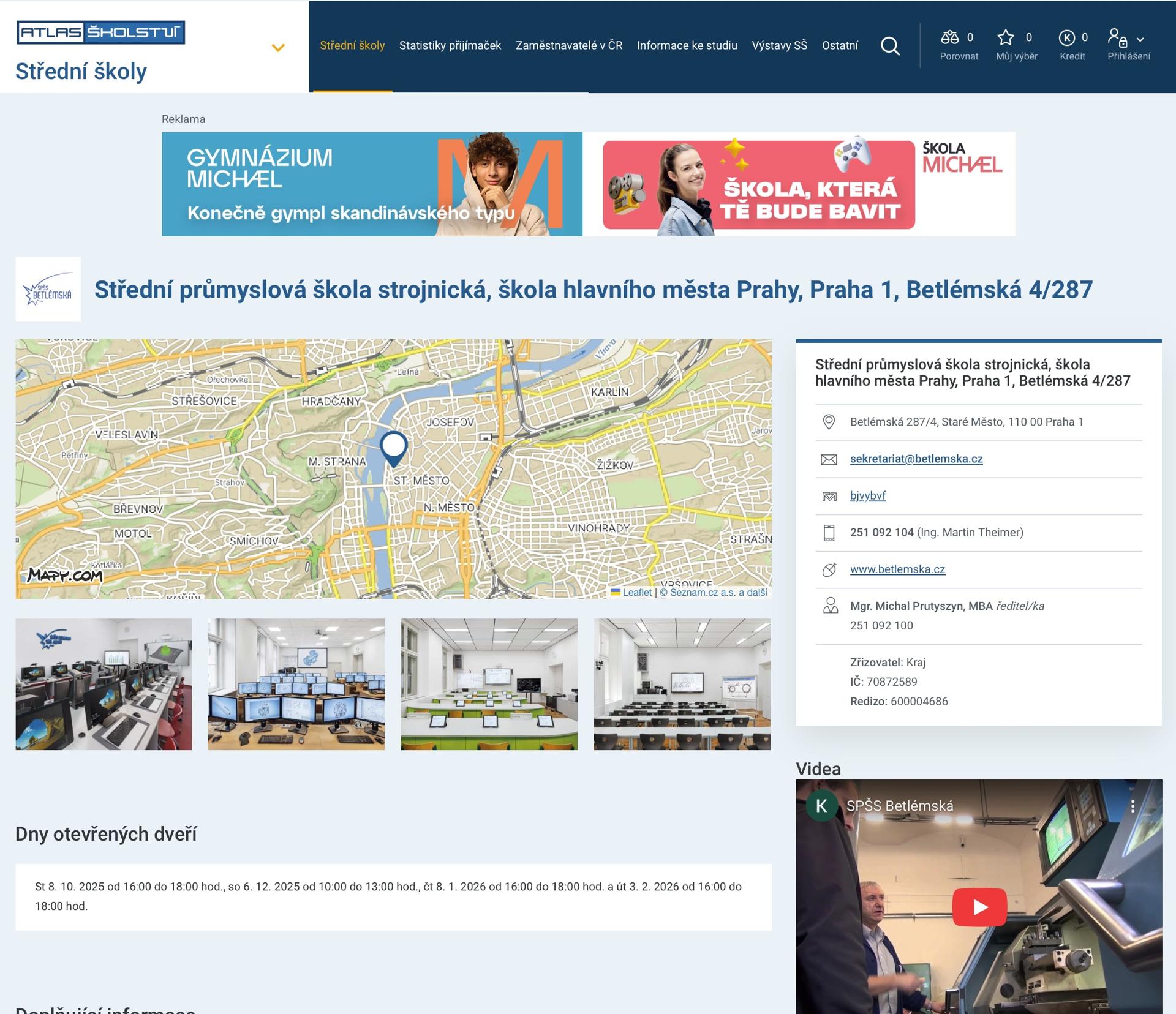Open the Ostatní menu

[839, 45]
